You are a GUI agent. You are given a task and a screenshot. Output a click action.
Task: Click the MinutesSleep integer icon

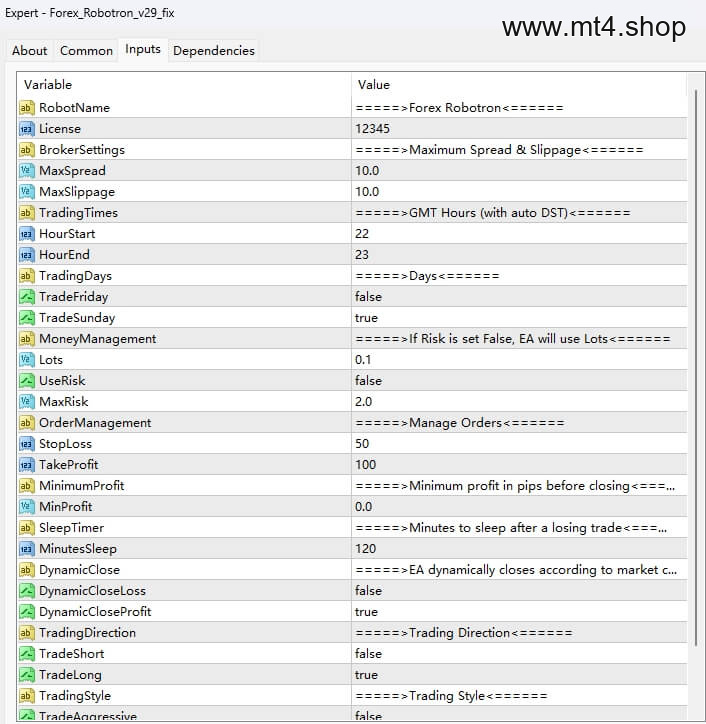point(27,549)
